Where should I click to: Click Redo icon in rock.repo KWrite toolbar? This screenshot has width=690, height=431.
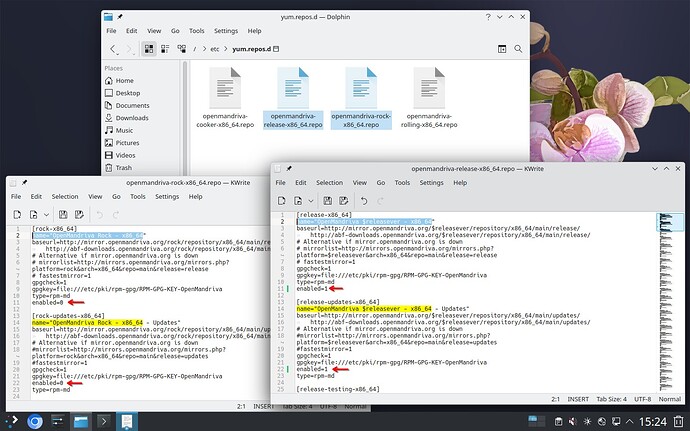coord(116,214)
